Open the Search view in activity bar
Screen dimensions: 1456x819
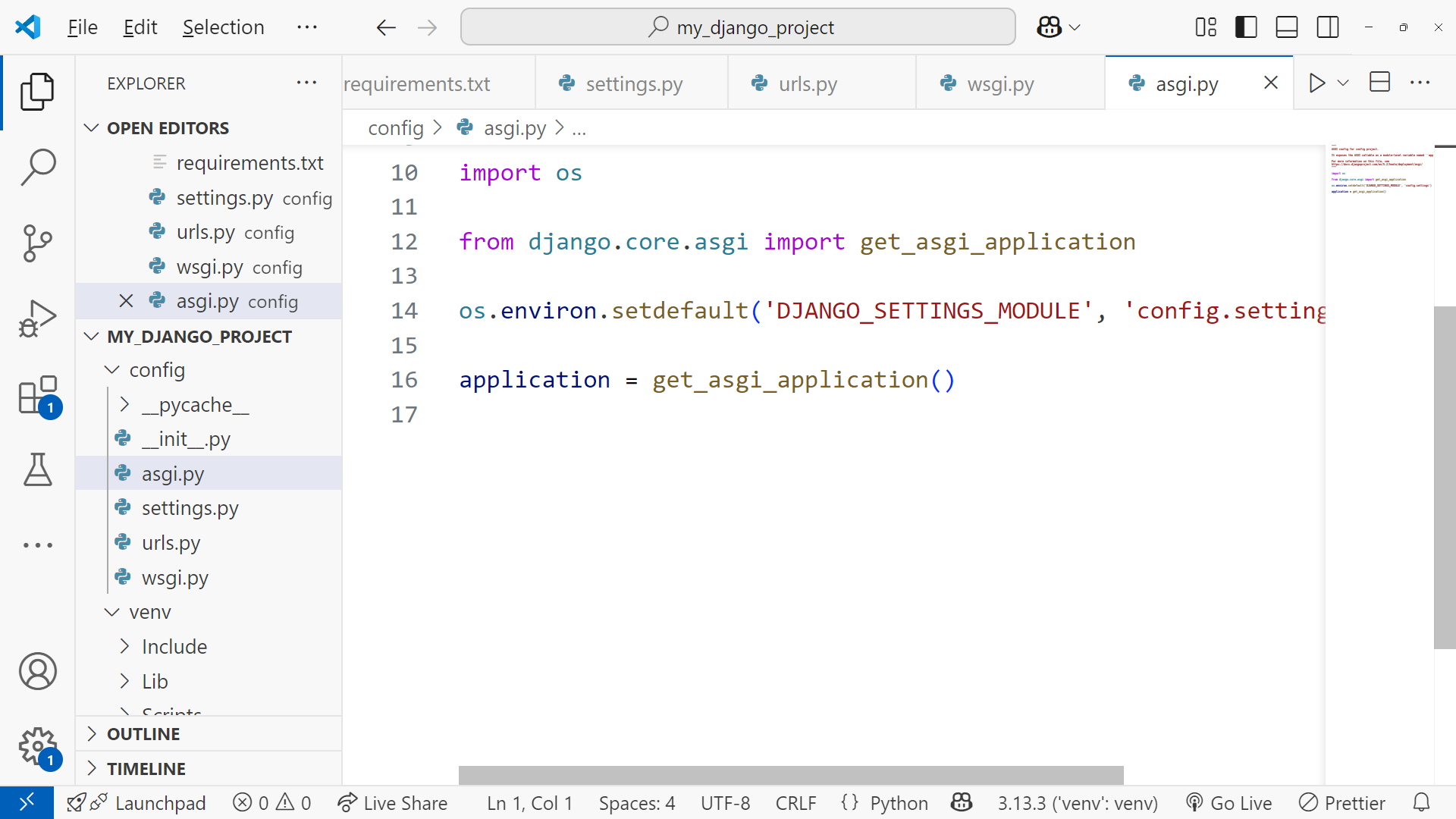[x=37, y=167]
